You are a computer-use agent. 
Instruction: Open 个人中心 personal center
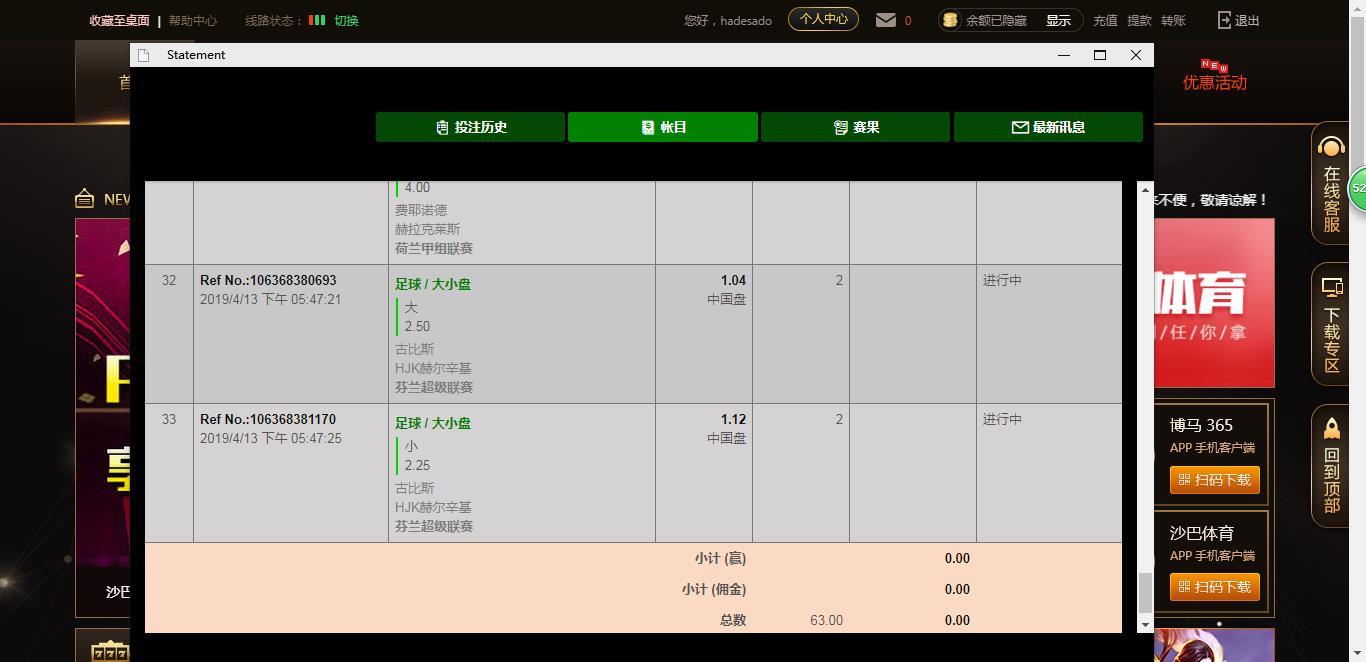coord(823,19)
